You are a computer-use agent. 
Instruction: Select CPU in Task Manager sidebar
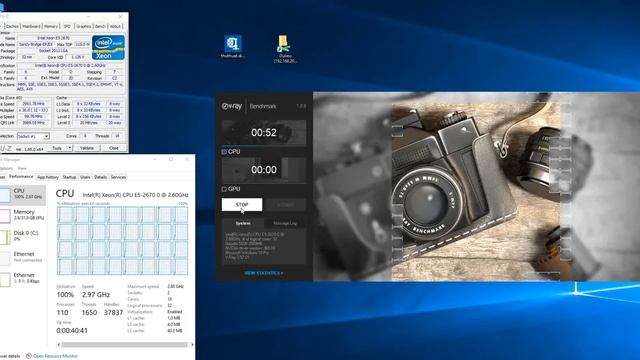pyautogui.click(x=23, y=194)
